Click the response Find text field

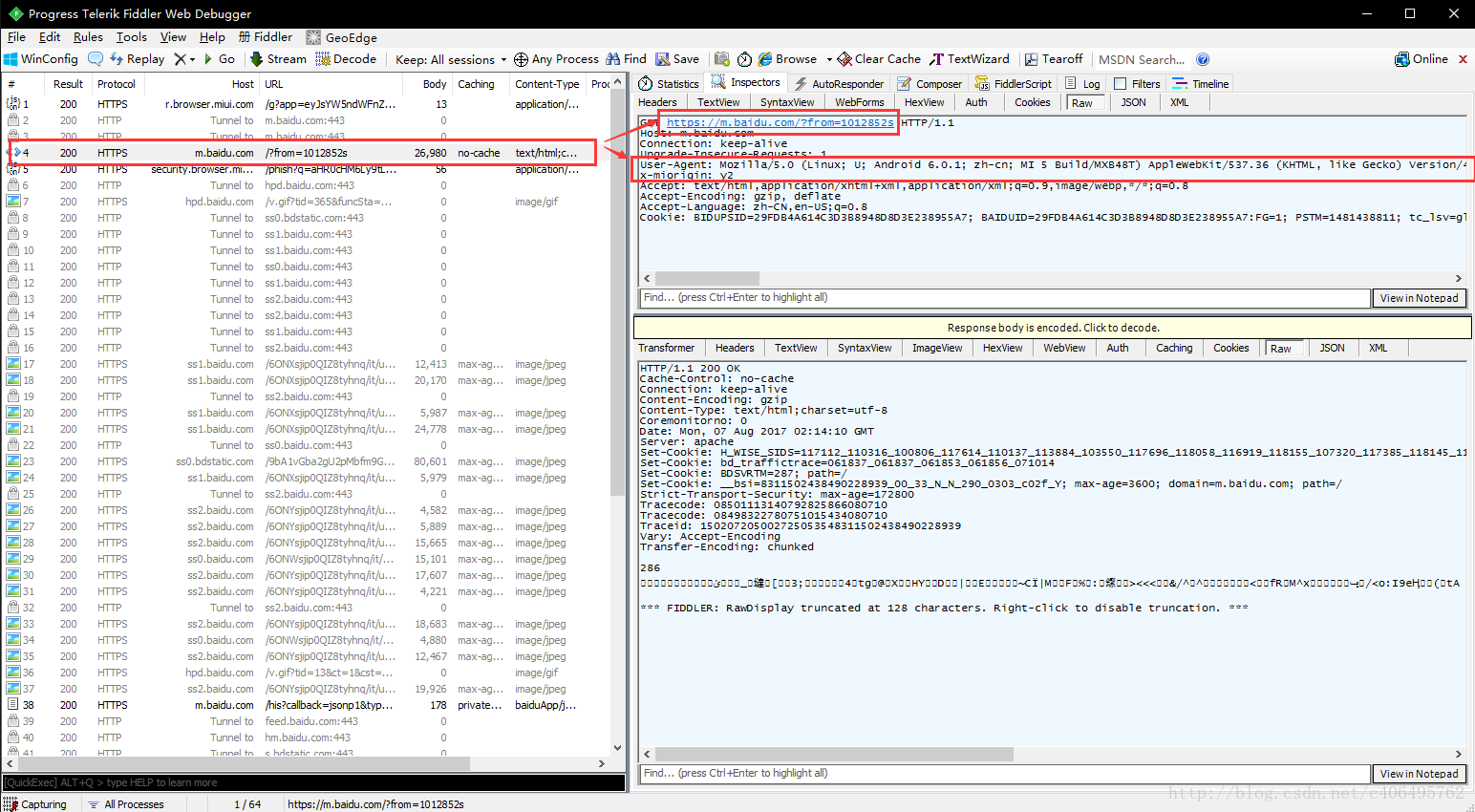[x=1004, y=774]
